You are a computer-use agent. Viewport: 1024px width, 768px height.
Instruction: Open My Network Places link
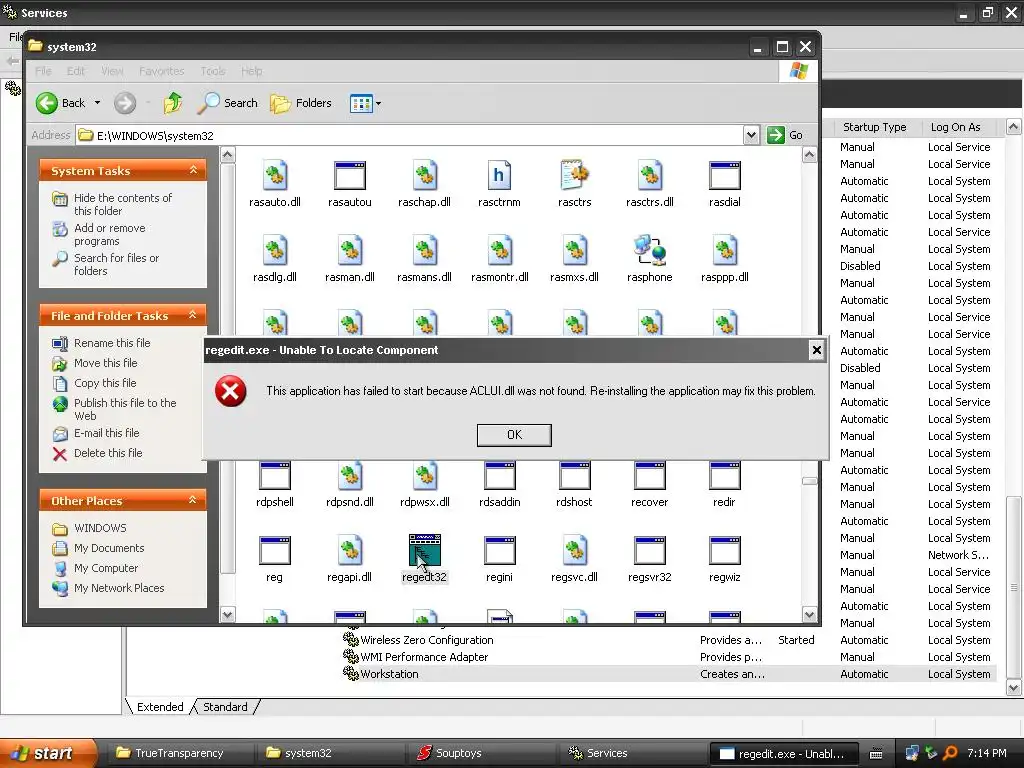pos(119,588)
